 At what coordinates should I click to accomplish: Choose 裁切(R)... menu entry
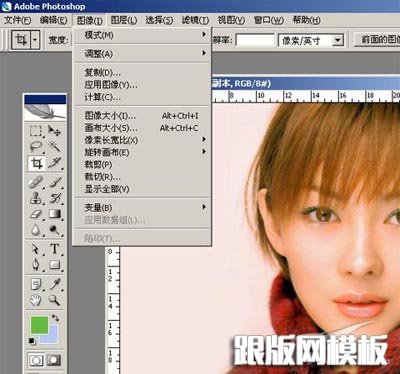coord(142,177)
